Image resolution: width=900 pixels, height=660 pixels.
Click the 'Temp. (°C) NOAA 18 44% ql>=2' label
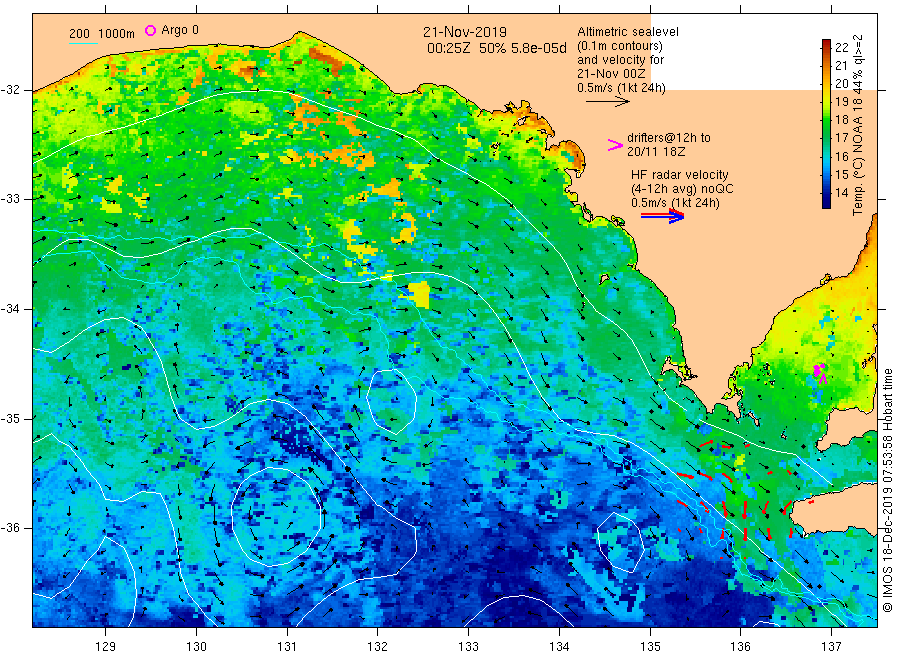[x=858, y=125]
